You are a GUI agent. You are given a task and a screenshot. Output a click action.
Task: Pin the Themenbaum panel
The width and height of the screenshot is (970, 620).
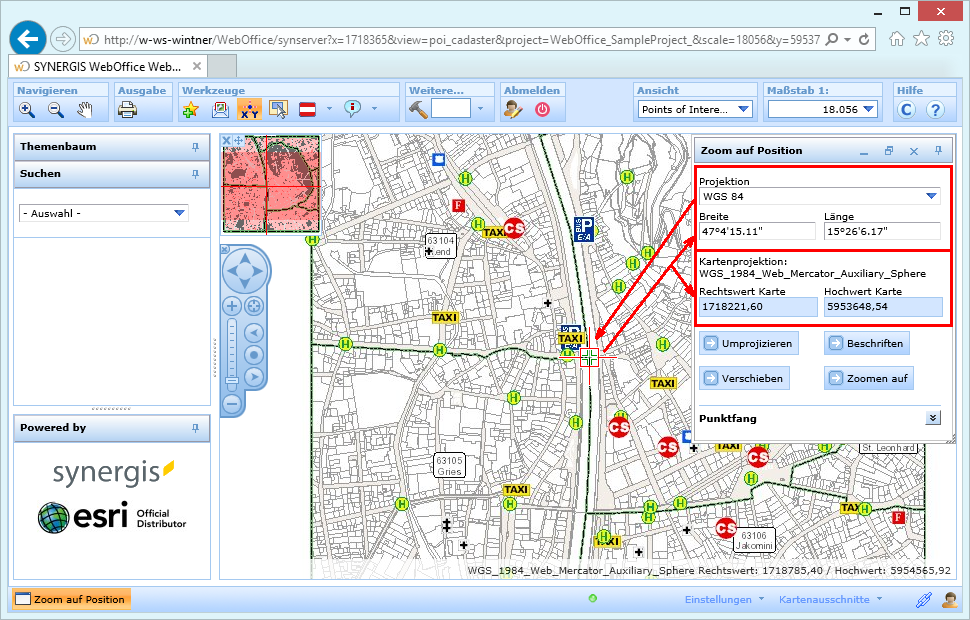coord(195,147)
